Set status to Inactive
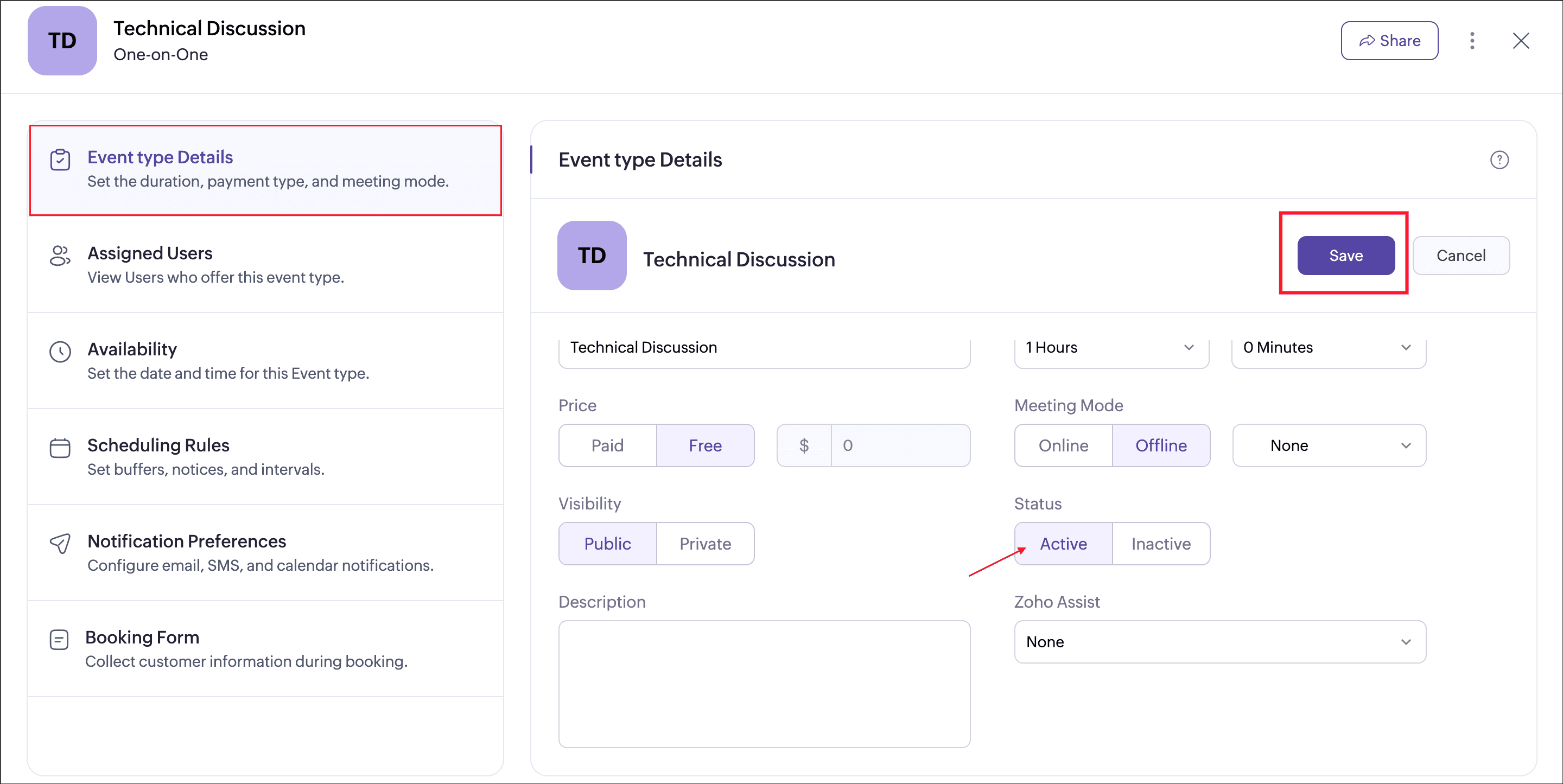Image resolution: width=1563 pixels, height=784 pixels. pyautogui.click(x=1161, y=544)
